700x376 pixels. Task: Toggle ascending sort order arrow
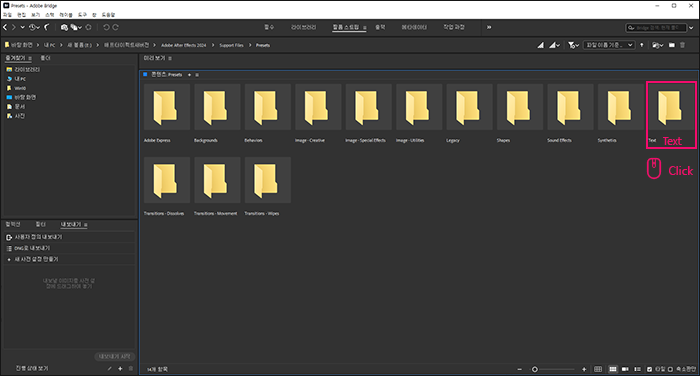point(642,45)
